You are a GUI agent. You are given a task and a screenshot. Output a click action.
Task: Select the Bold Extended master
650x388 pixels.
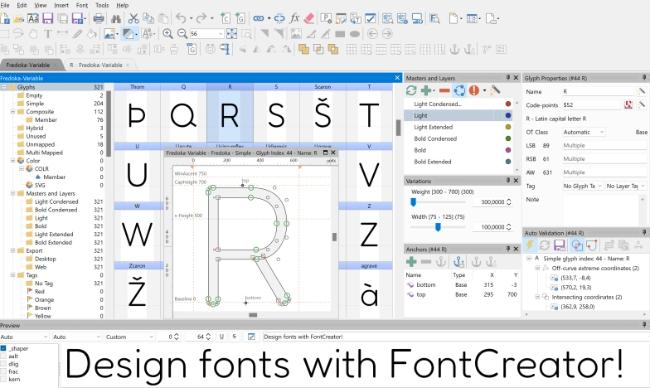click(458, 162)
